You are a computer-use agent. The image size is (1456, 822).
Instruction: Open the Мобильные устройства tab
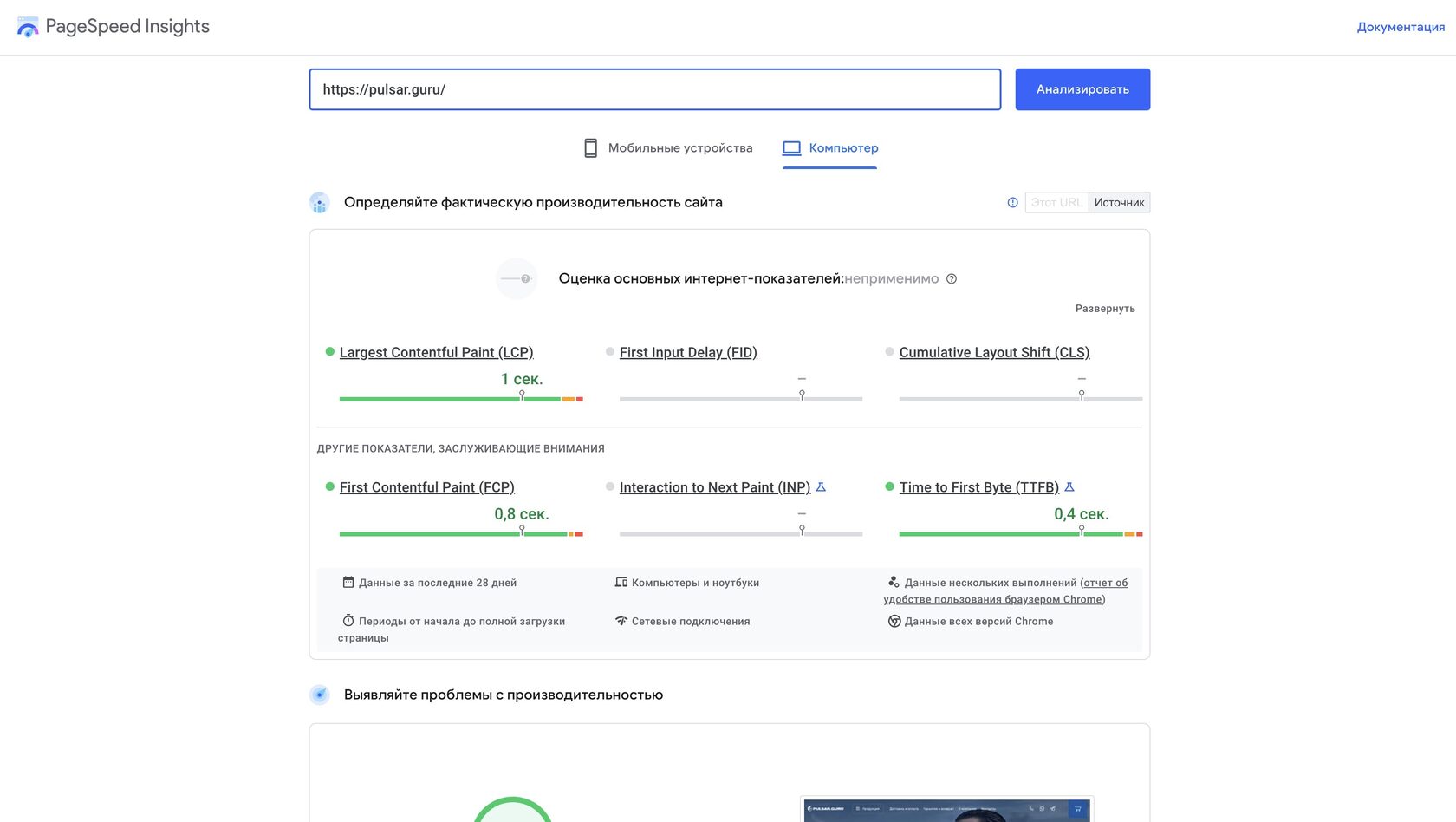pyautogui.click(x=679, y=148)
